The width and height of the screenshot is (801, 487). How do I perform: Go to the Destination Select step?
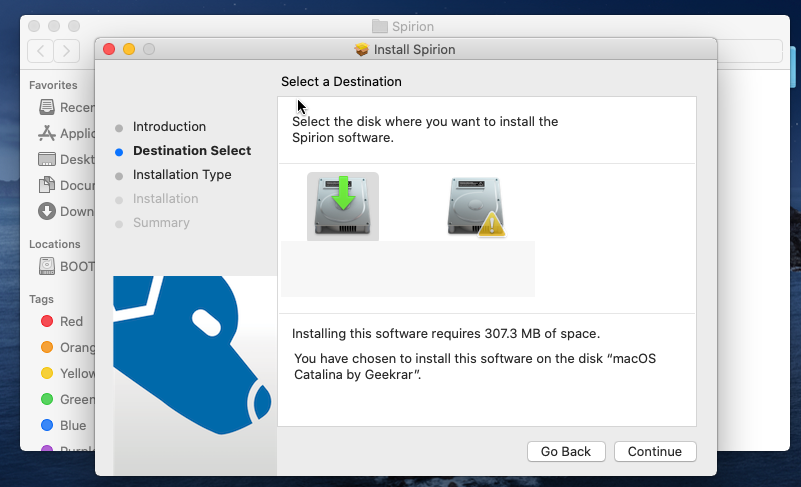[x=192, y=151]
